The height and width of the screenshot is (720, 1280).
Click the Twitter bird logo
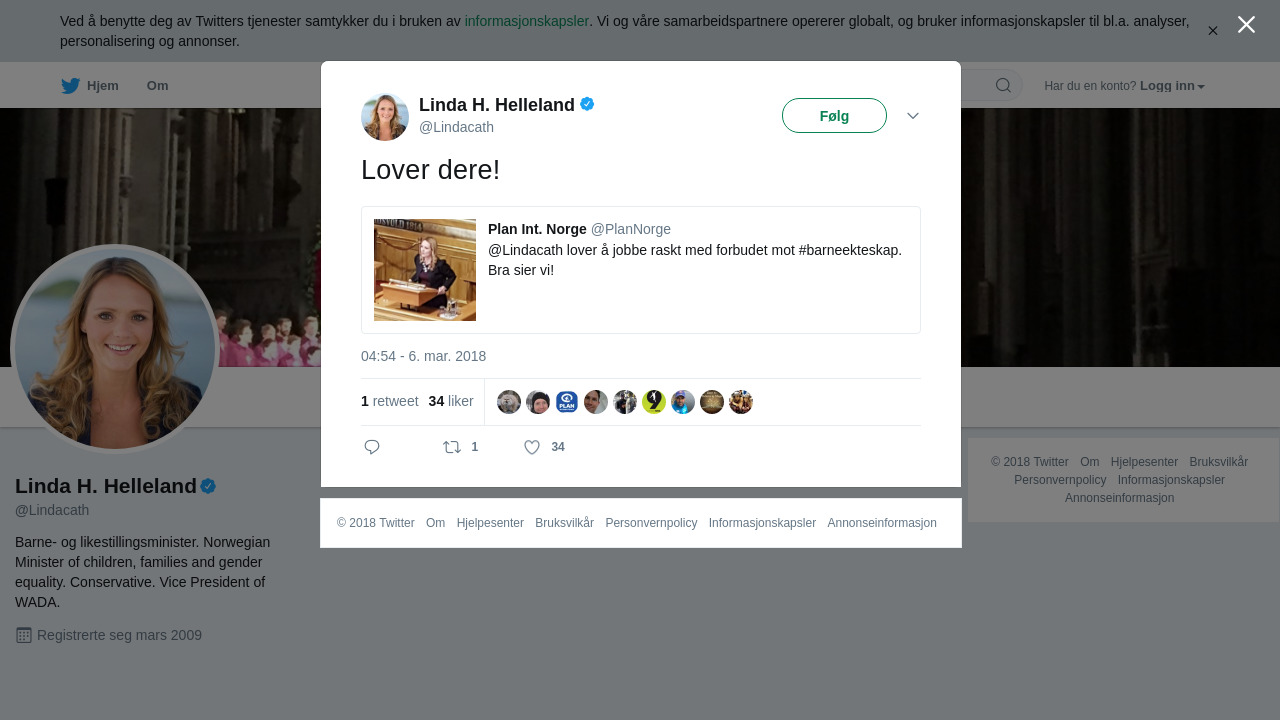tap(70, 86)
